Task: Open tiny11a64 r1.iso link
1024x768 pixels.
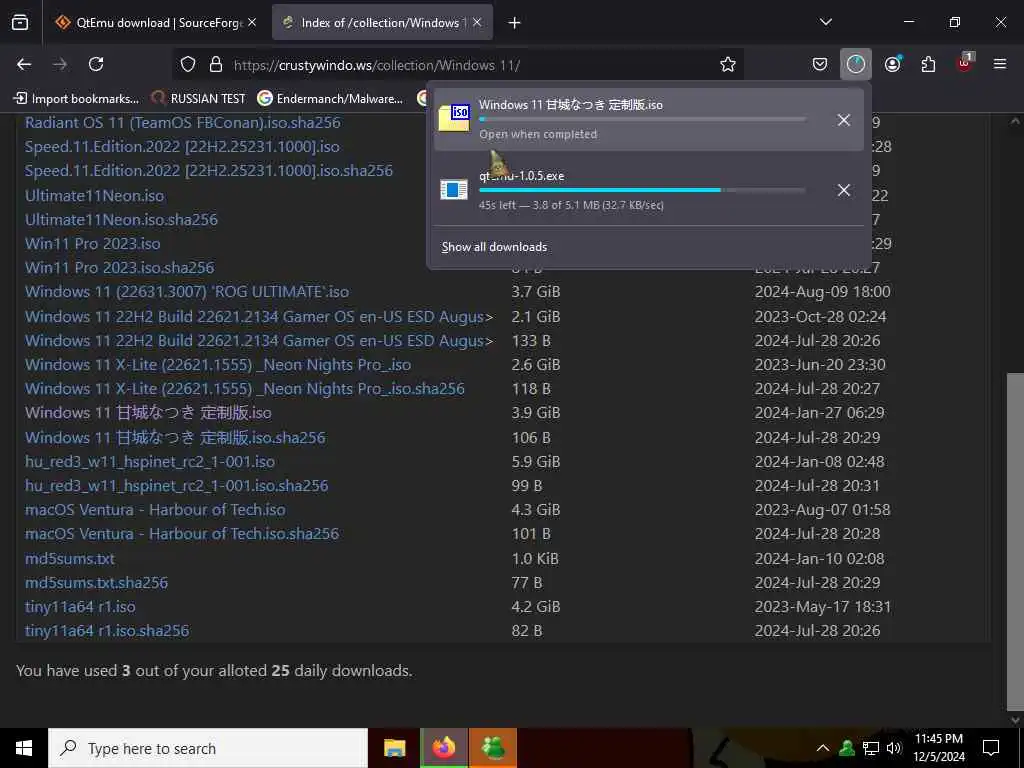Action: (80, 607)
